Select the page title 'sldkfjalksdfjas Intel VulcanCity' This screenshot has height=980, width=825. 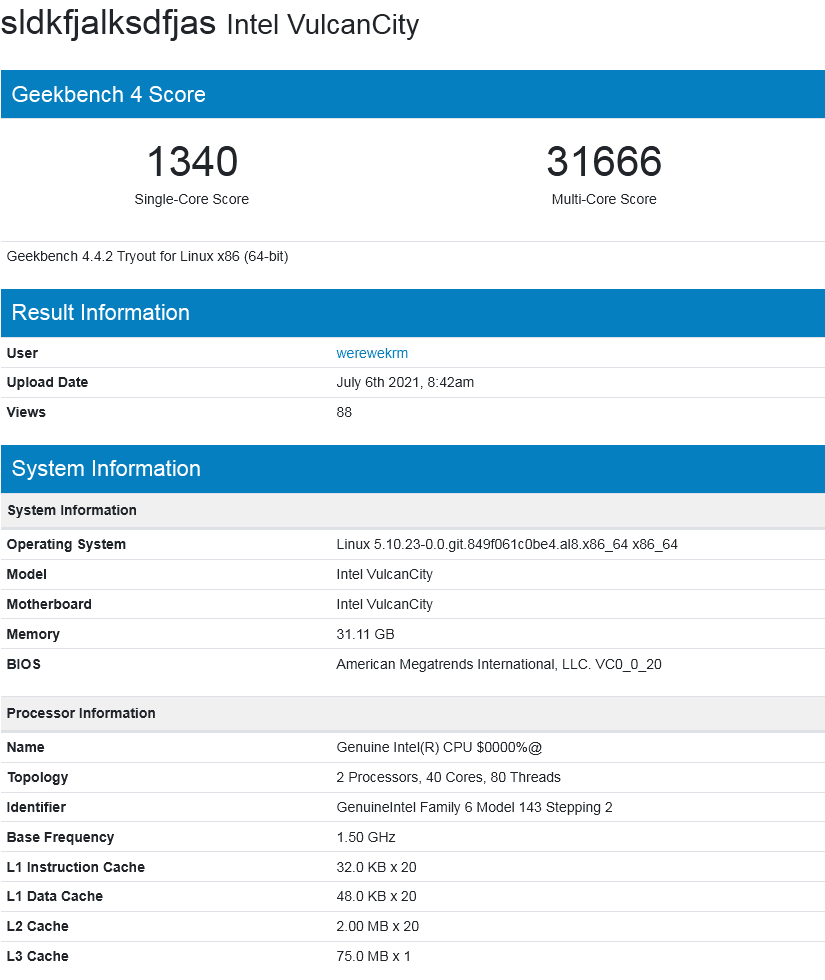[x=210, y=24]
